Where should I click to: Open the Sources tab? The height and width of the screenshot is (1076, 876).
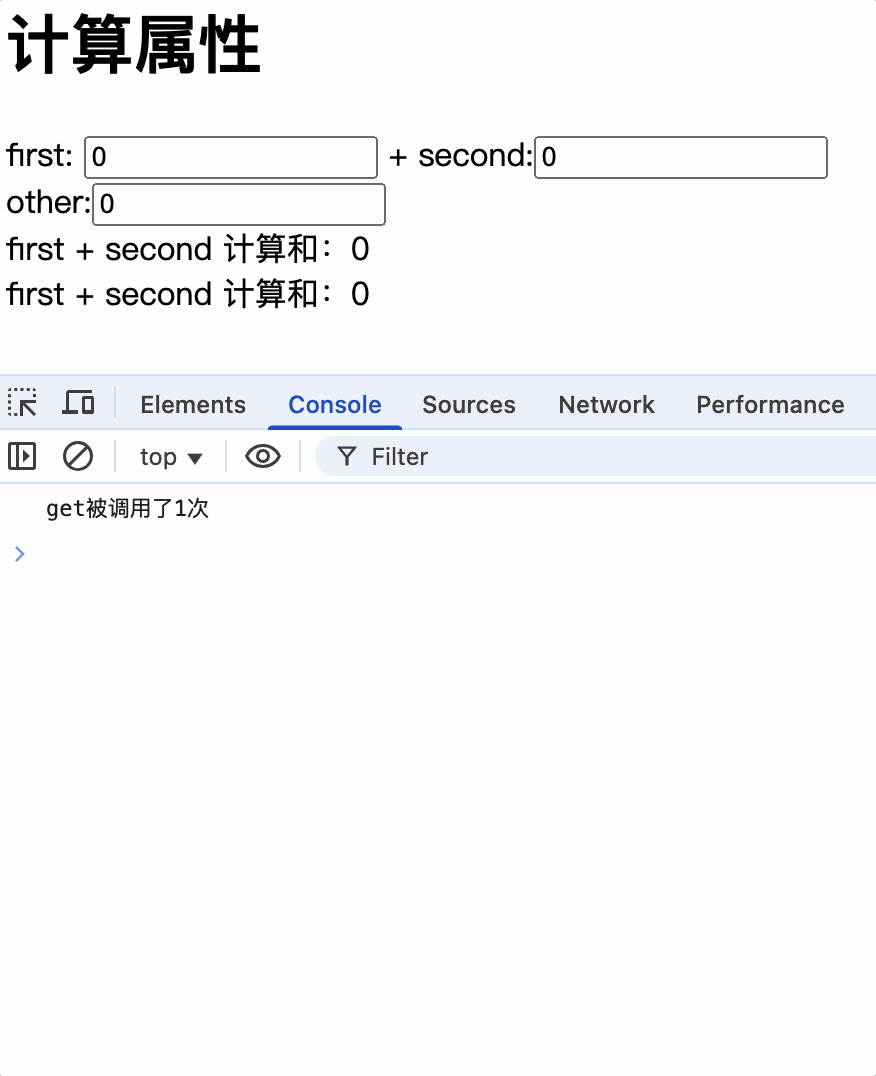469,405
